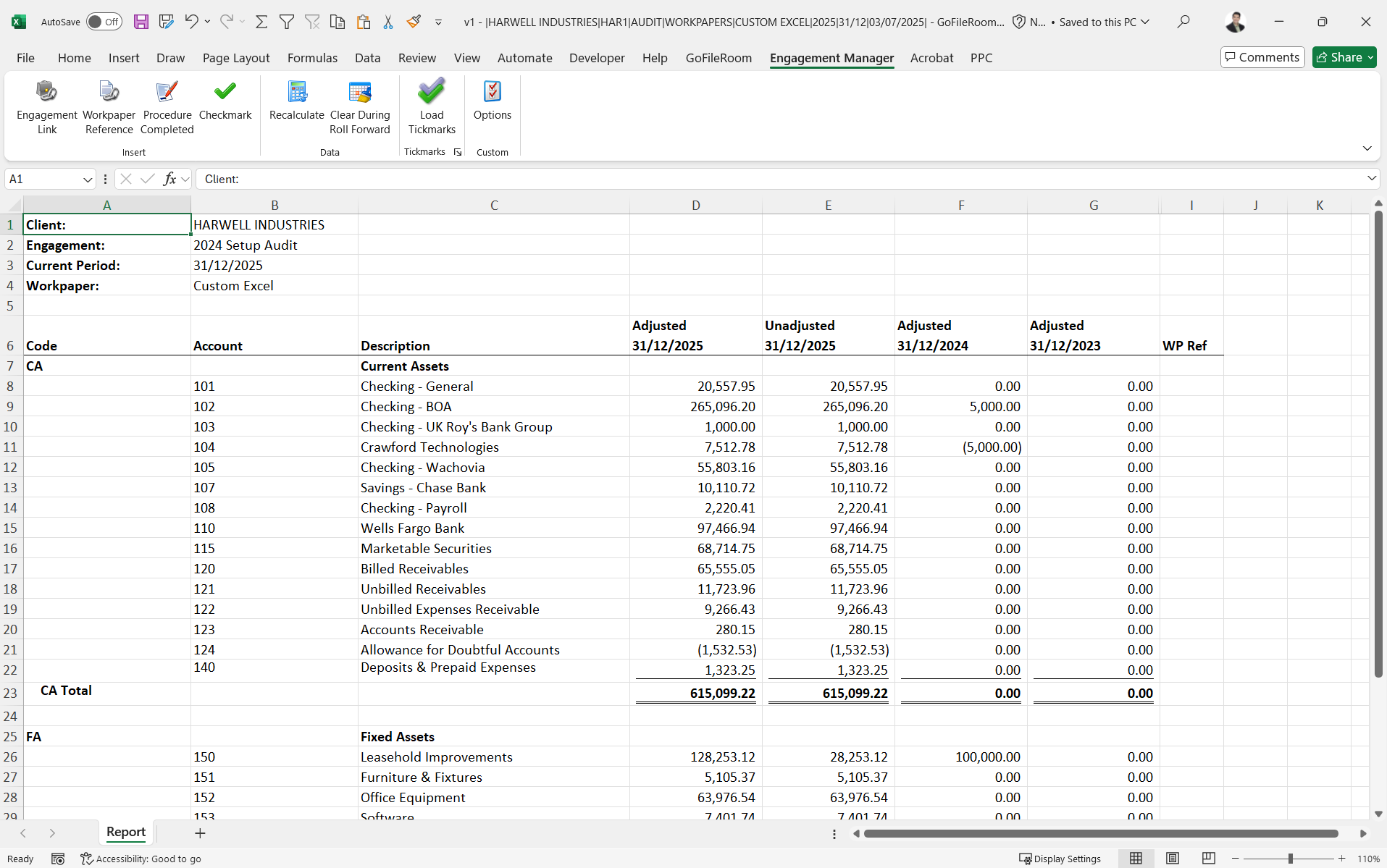
Task: Expand the formula bar
Action: [1371, 179]
